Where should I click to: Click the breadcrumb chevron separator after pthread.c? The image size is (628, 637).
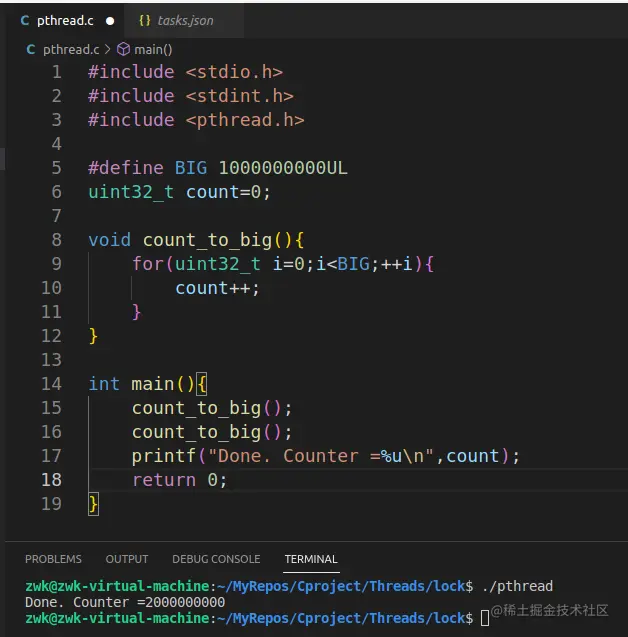108,50
